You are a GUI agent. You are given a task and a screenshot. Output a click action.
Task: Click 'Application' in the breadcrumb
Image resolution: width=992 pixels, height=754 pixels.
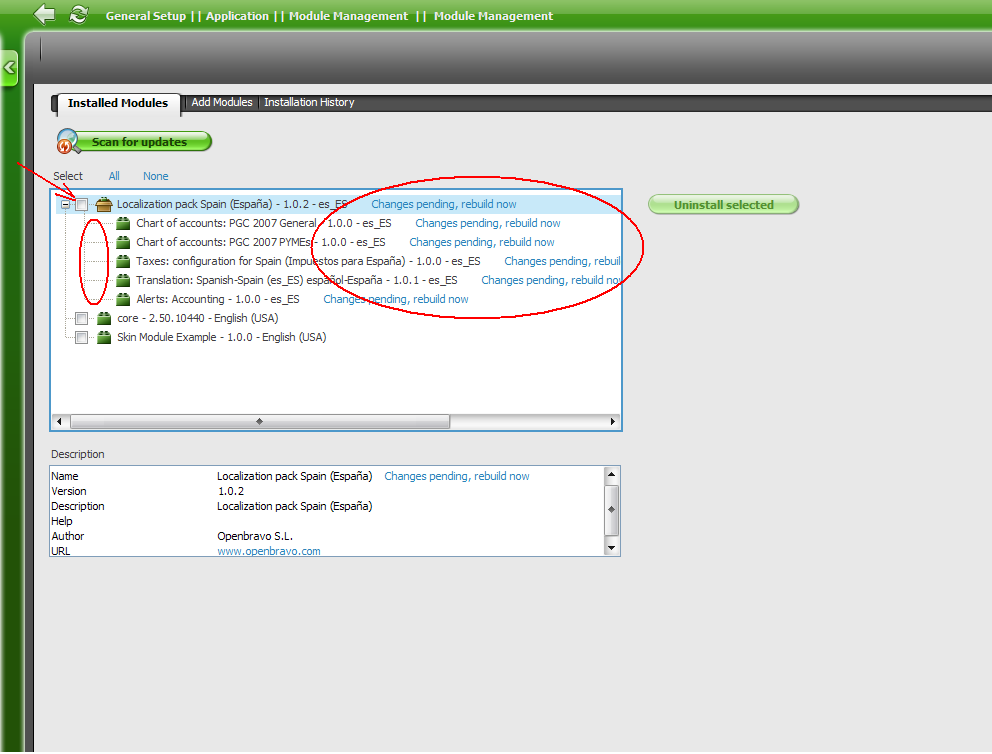(237, 16)
